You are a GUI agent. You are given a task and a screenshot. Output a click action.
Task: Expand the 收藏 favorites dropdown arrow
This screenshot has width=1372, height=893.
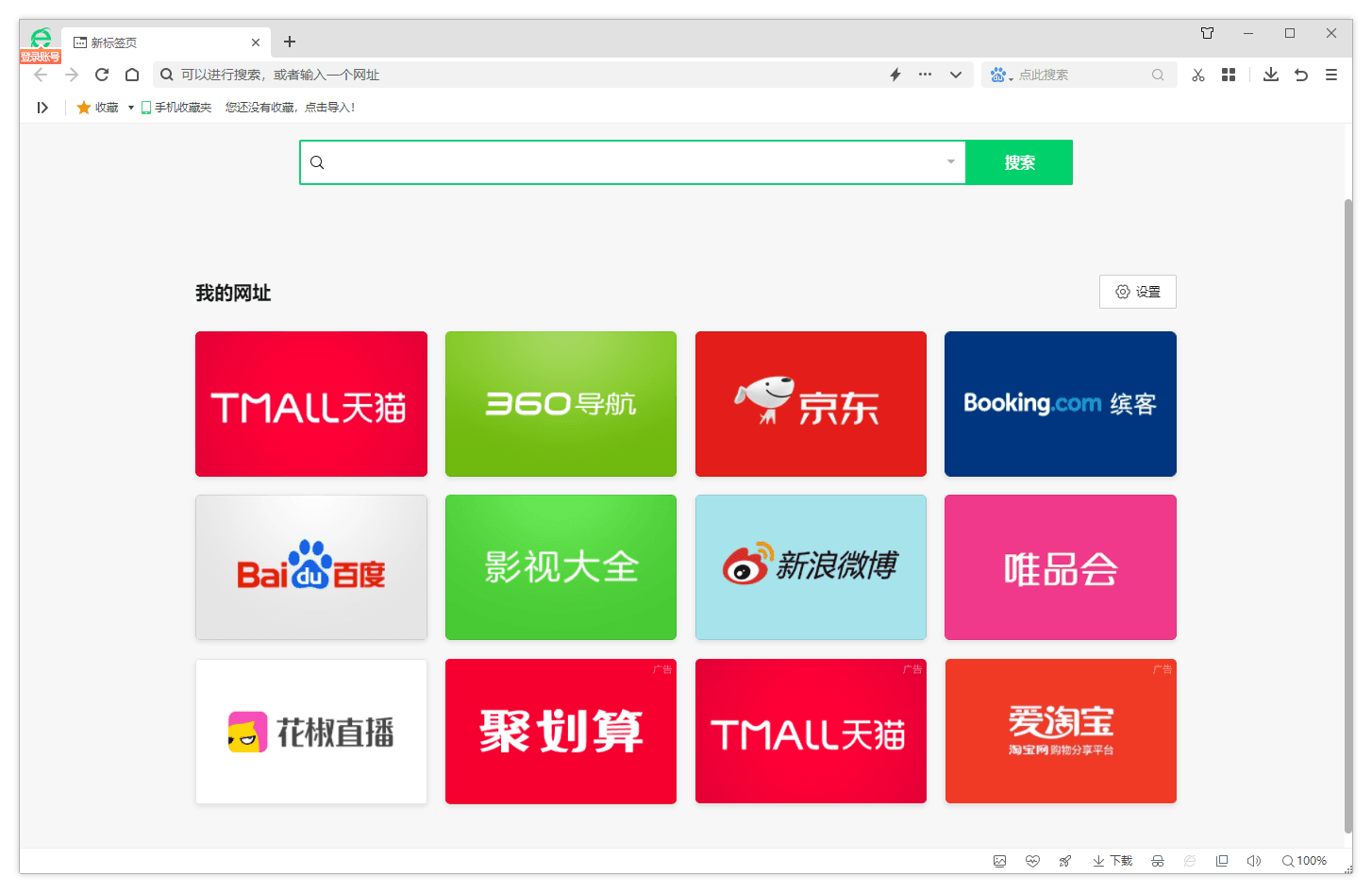130,108
